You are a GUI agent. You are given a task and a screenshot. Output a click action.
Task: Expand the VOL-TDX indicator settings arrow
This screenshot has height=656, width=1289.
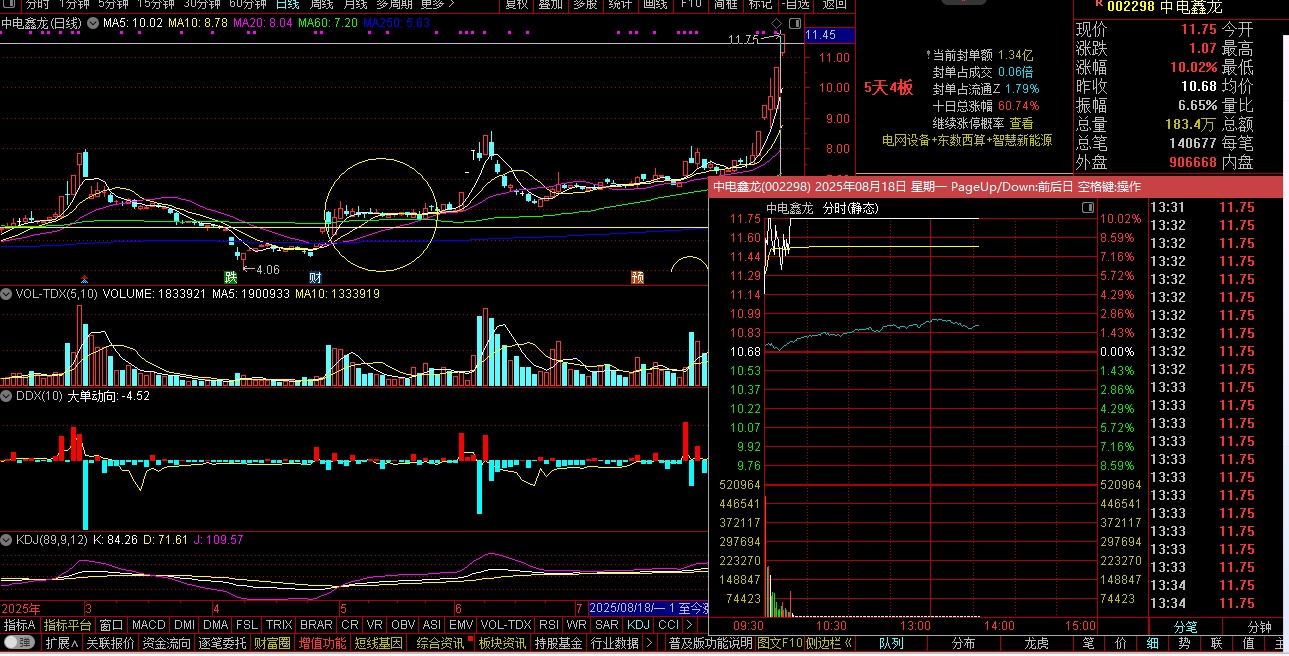[7, 294]
